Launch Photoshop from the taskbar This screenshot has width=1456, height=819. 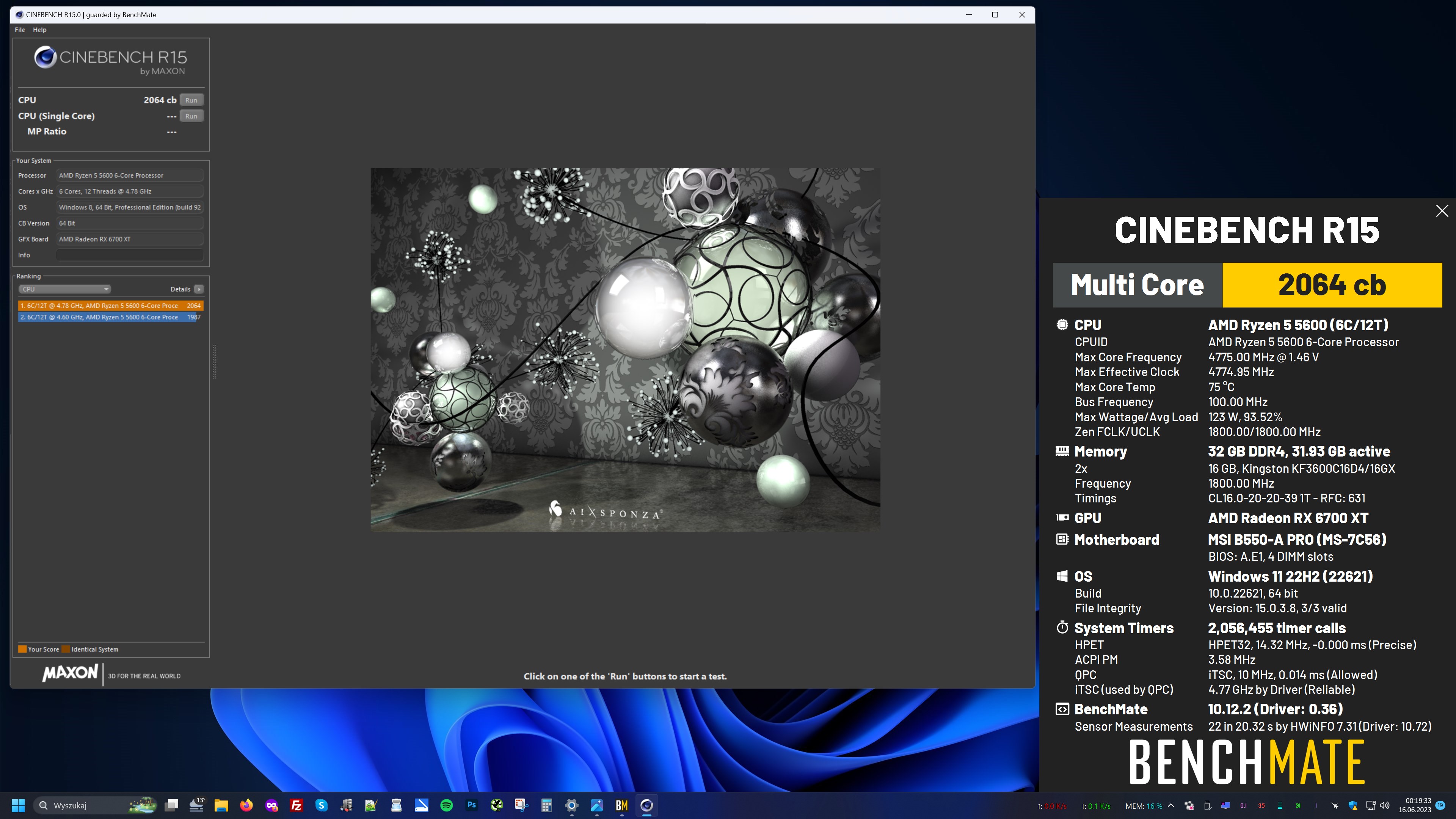pos(471,805)
